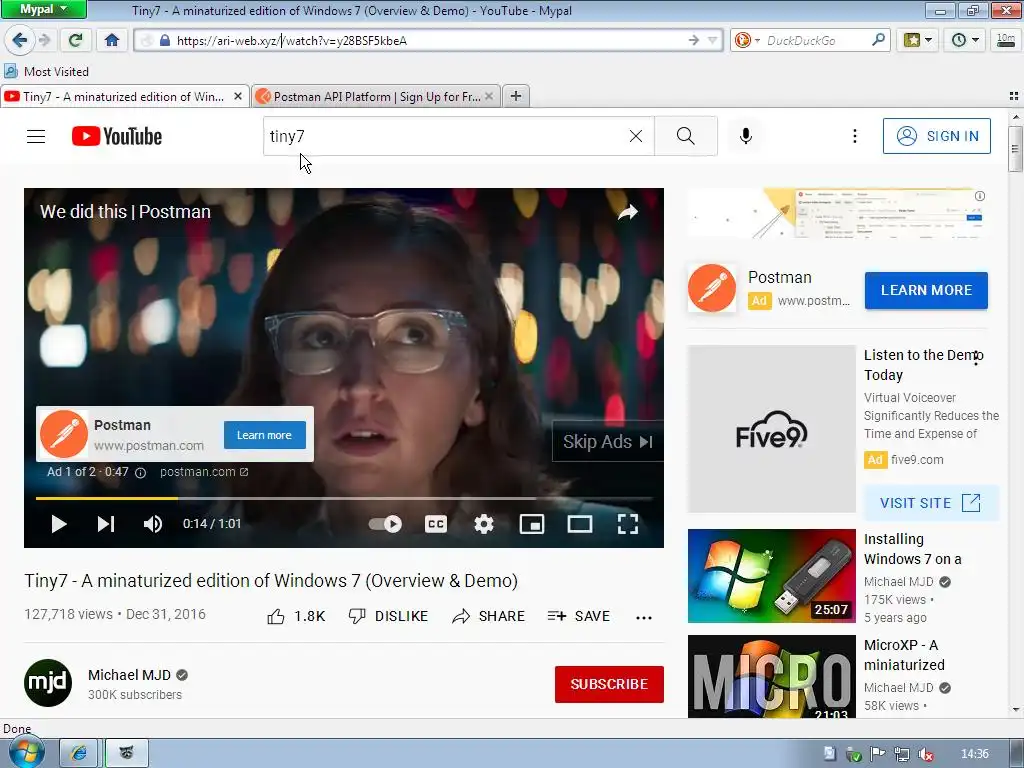This screenshot has width=1024, height=768.
Task: Open bookmarks menu dropdown
Action: tap(918, 40)
